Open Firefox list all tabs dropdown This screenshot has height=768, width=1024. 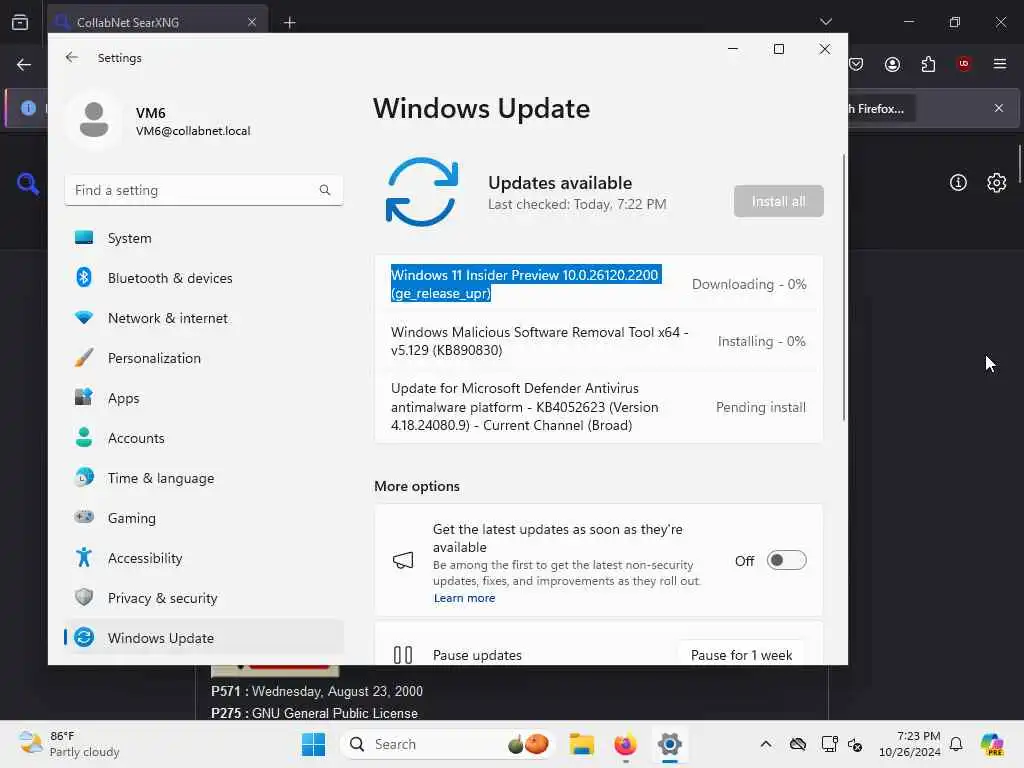[825, 22]
